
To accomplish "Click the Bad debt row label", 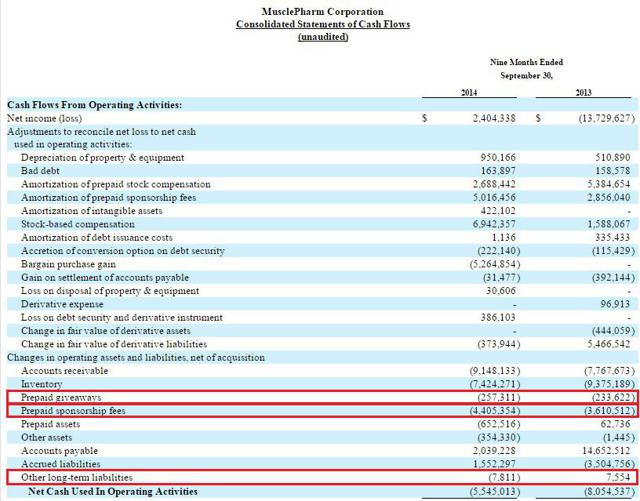I will (x=40, y=171).
